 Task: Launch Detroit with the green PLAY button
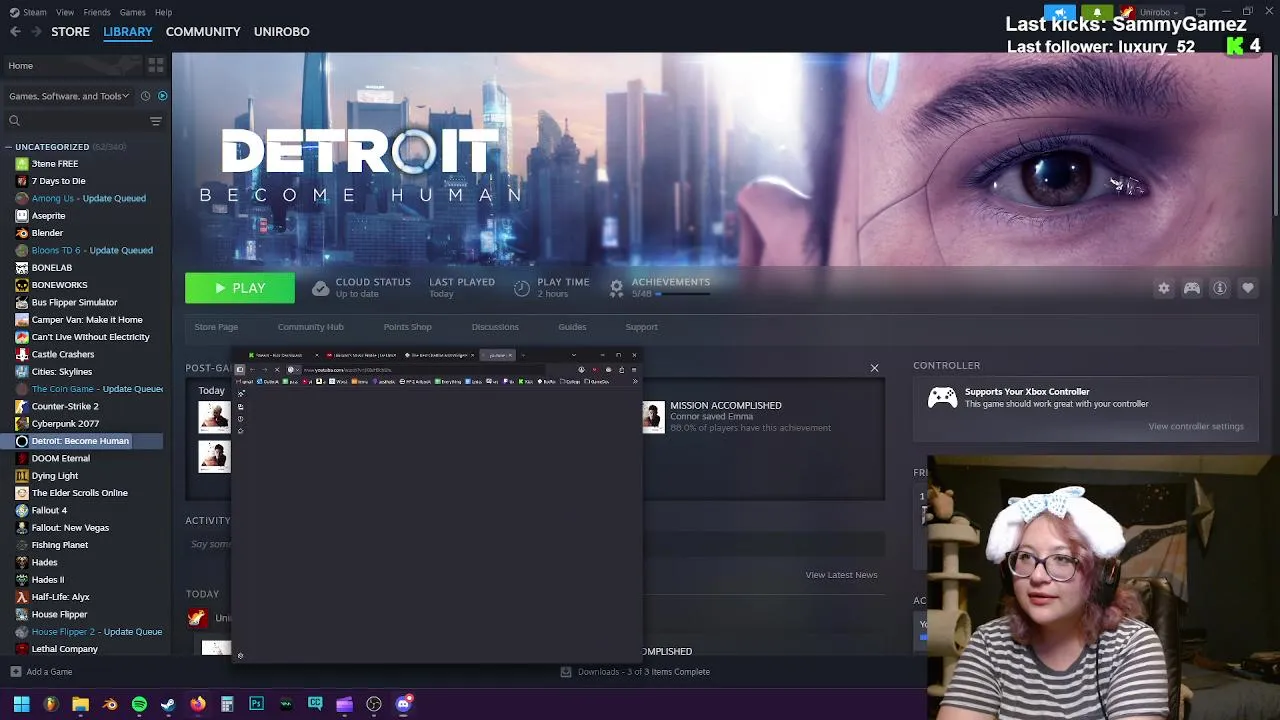[x=240, y=288]
